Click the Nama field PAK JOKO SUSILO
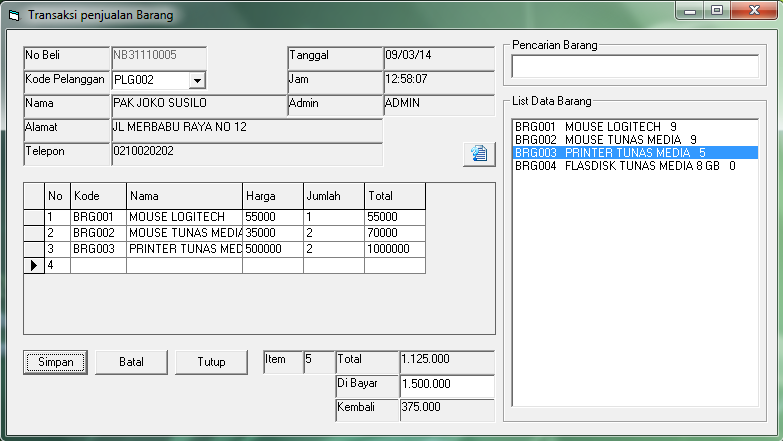 [x=199, y=105]
